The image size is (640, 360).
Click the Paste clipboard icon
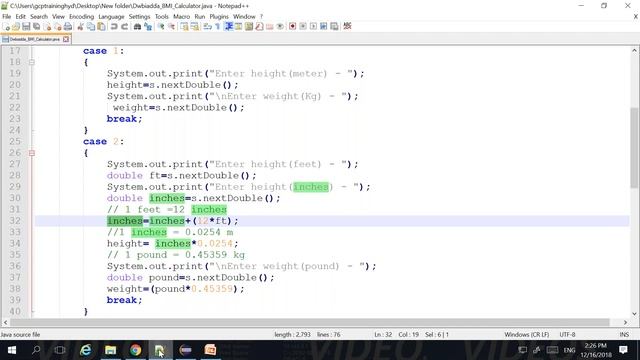[x=101, y=27]
